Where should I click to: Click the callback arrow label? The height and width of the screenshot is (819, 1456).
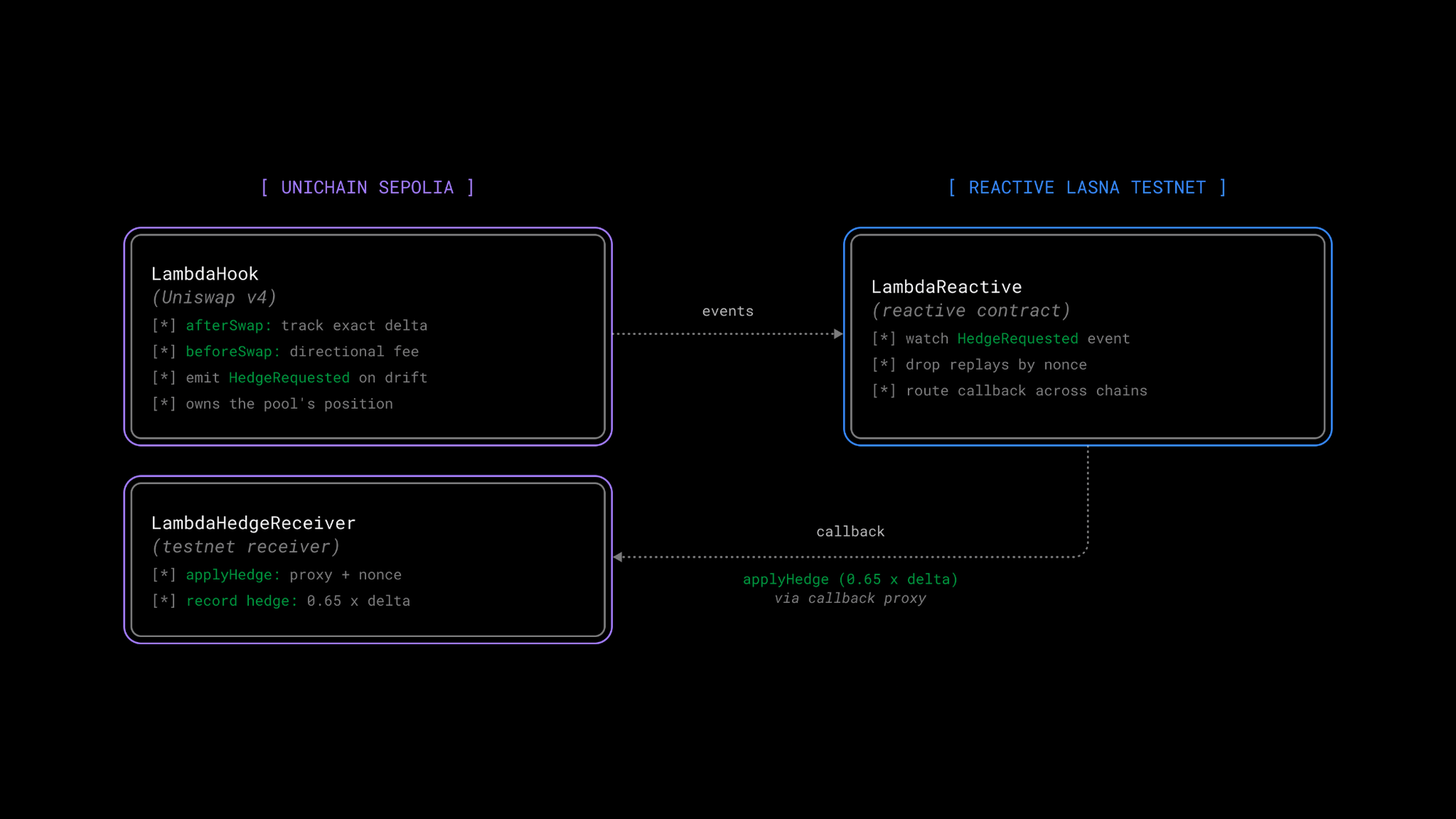pyautogui.click(x=850, y=531)
